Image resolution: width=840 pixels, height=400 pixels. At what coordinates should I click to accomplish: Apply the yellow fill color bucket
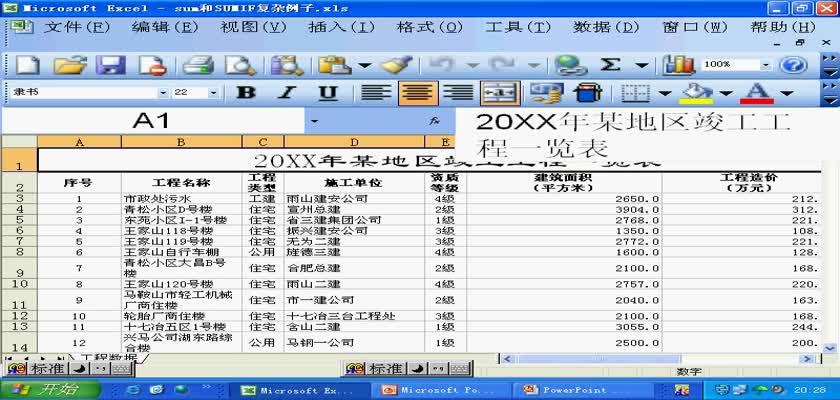[697, 93]
